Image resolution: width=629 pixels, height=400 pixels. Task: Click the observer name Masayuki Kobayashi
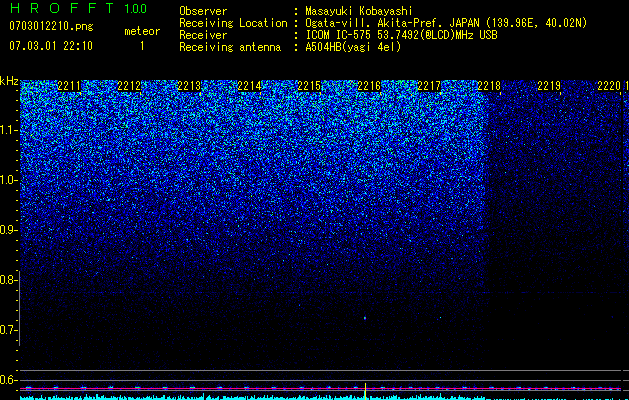pyautogui.click(x=359, y=11)
